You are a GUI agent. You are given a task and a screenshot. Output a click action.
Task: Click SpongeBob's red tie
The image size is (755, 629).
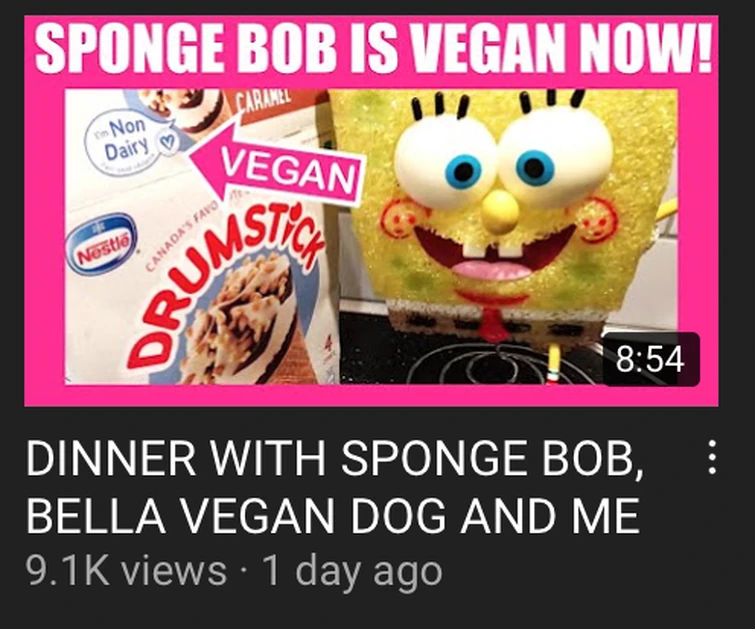click(493, 323)
